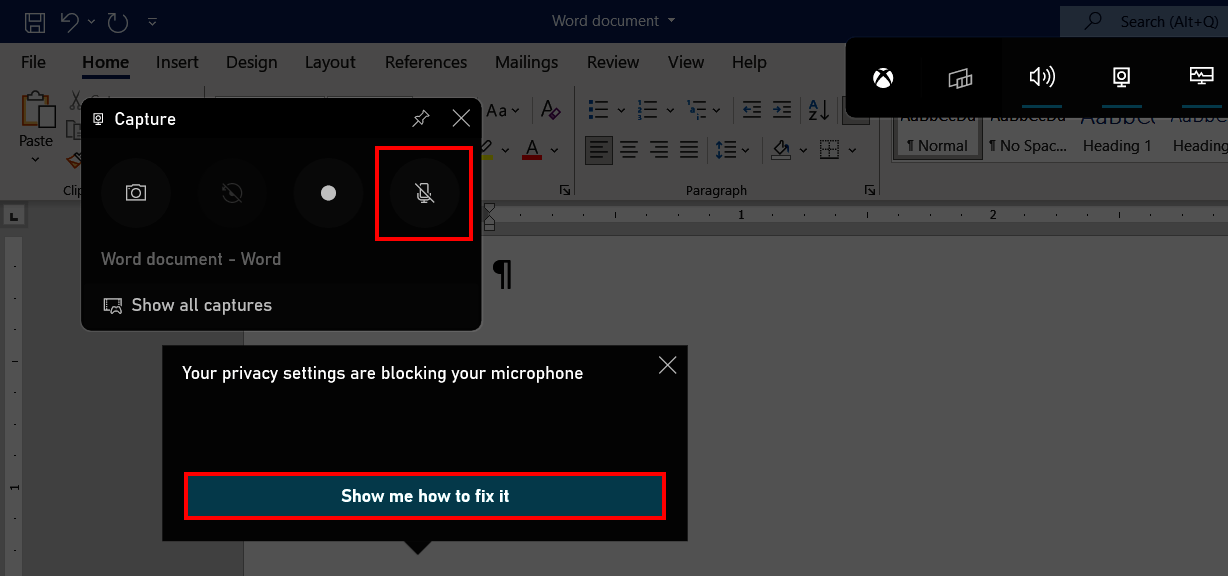The width and height of the screenshot is (1228, 576).
Task: Toggle center text alignment
Action: point(628,149)
